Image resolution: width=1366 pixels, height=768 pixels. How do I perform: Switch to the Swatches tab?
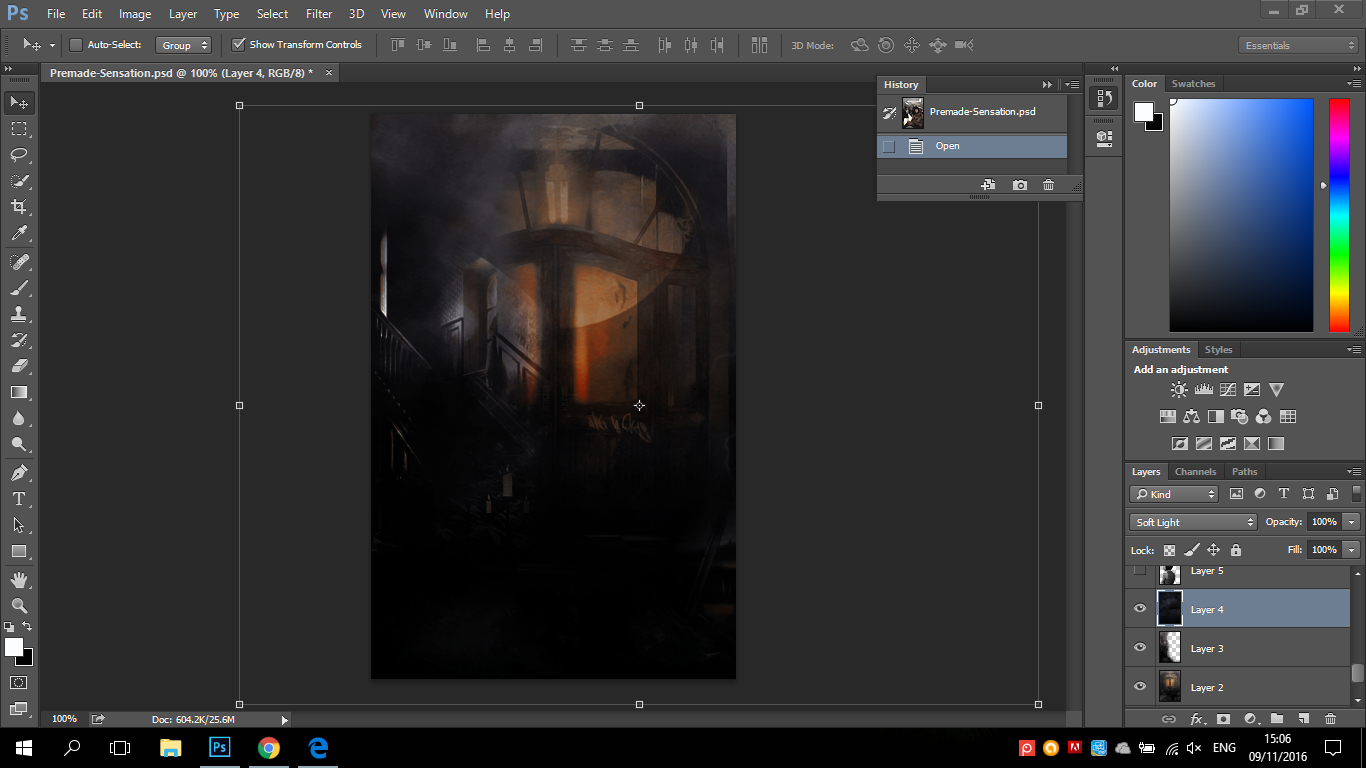(x=1193, y=84)
